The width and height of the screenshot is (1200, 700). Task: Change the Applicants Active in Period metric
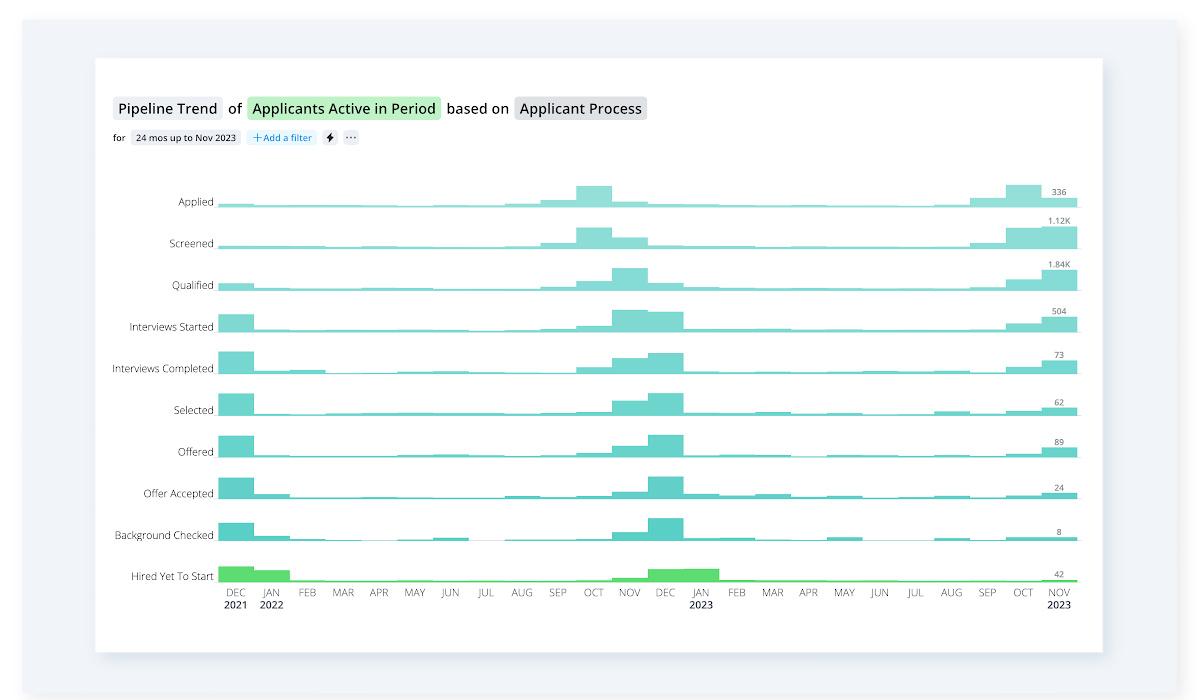click(344, 109)
